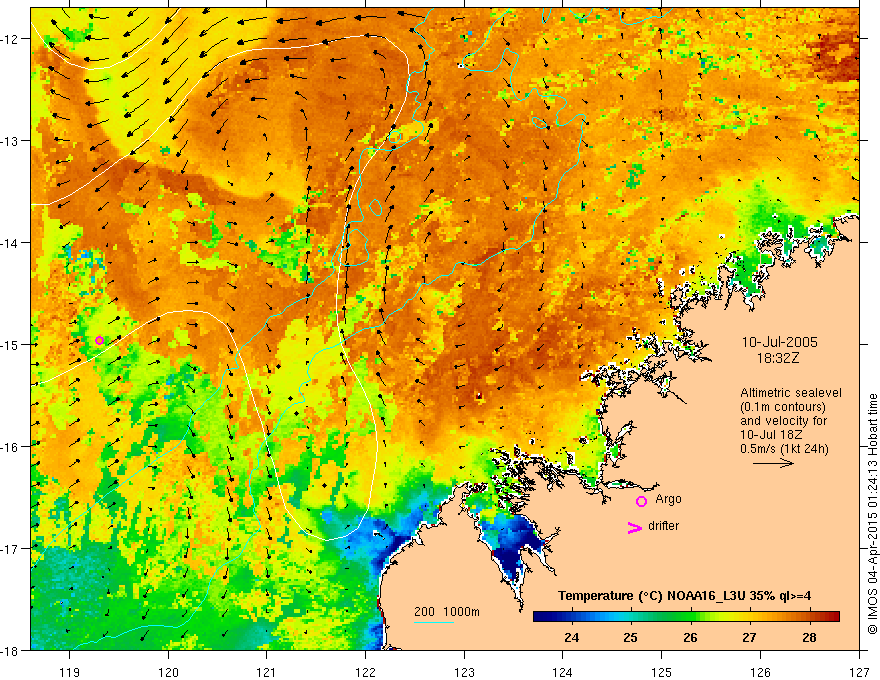The height and width of the screenshot is (680, 880).
Task: Click the temperature color bar at 26°C
Action: (x=690, y=617)
